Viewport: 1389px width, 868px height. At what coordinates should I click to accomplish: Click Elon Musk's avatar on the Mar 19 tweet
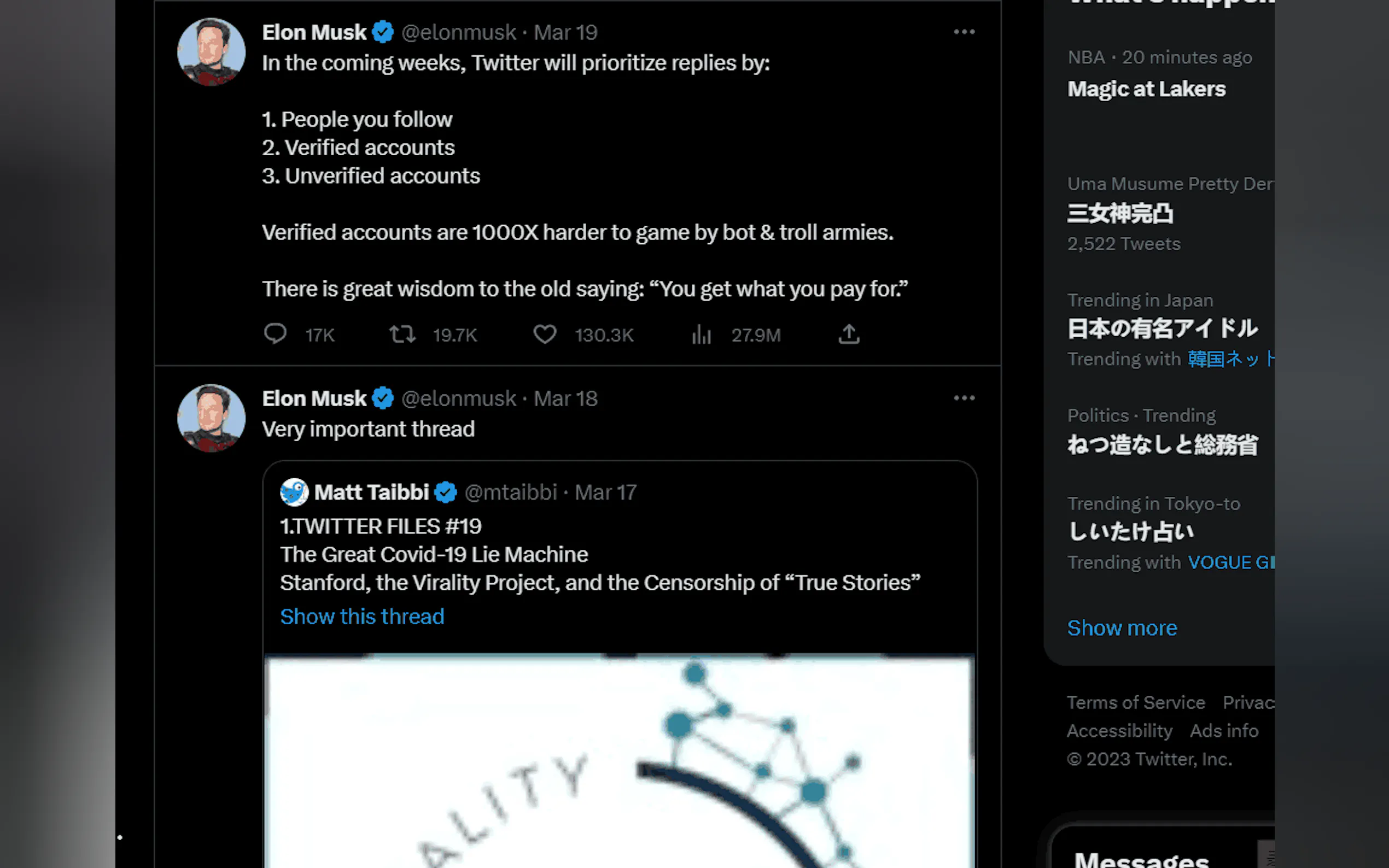[211, 52]
